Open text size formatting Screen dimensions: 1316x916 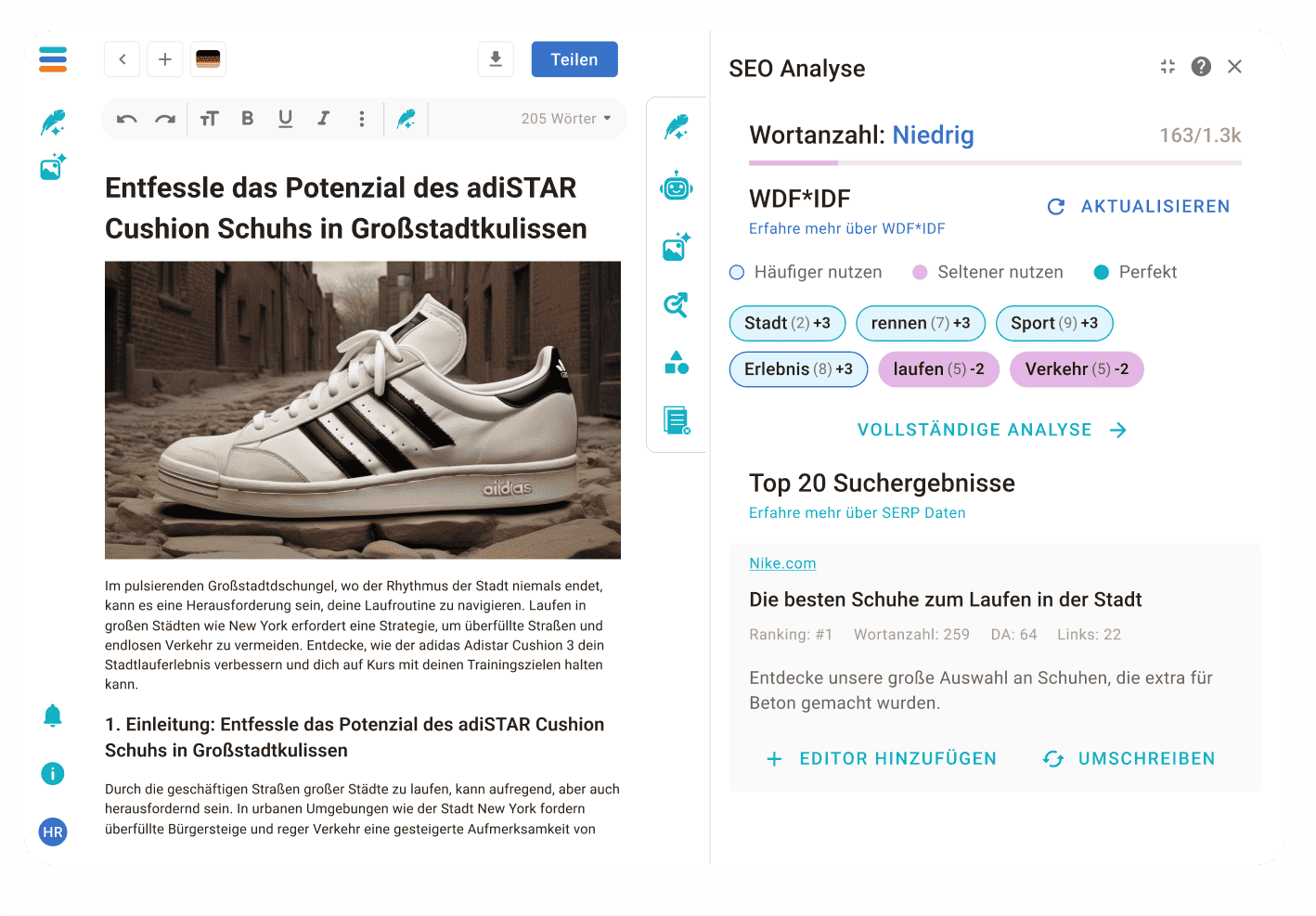[x=210, y=119]
